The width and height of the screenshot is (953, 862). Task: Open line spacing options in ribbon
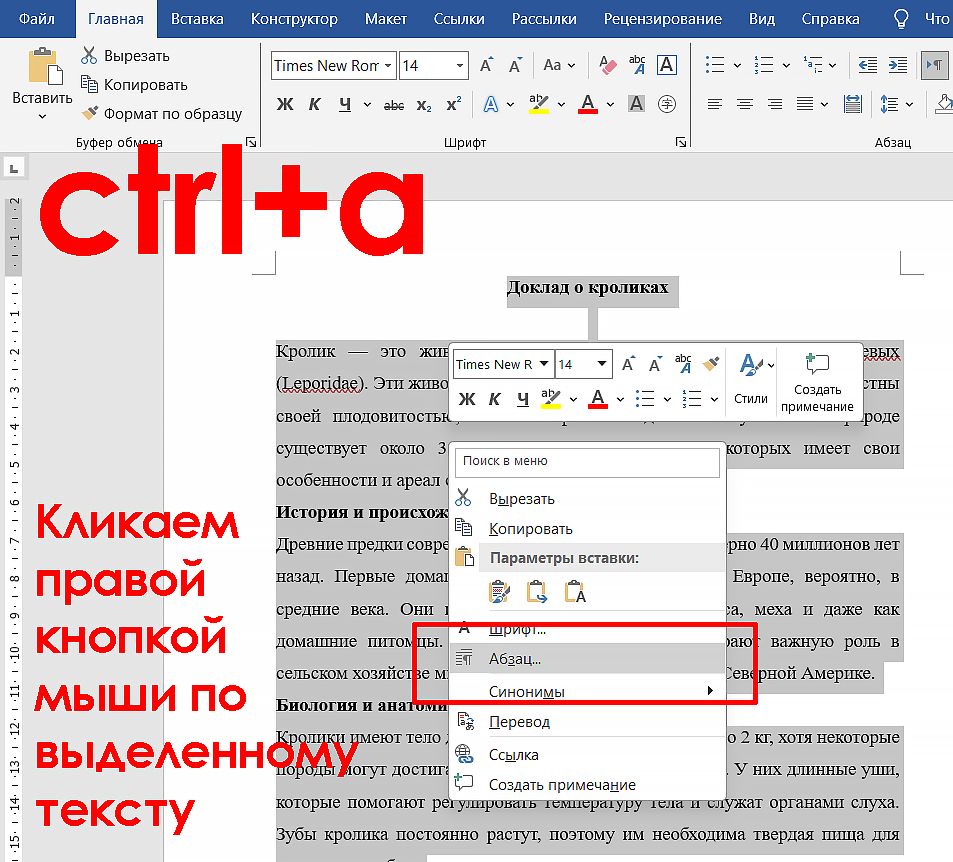(890, 105)
